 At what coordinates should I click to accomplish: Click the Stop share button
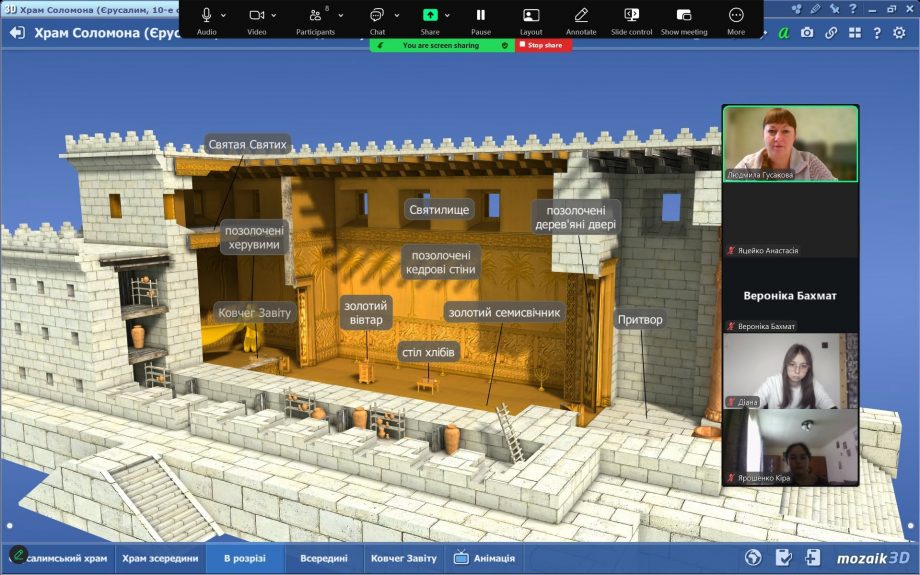(x=543, y=45)
